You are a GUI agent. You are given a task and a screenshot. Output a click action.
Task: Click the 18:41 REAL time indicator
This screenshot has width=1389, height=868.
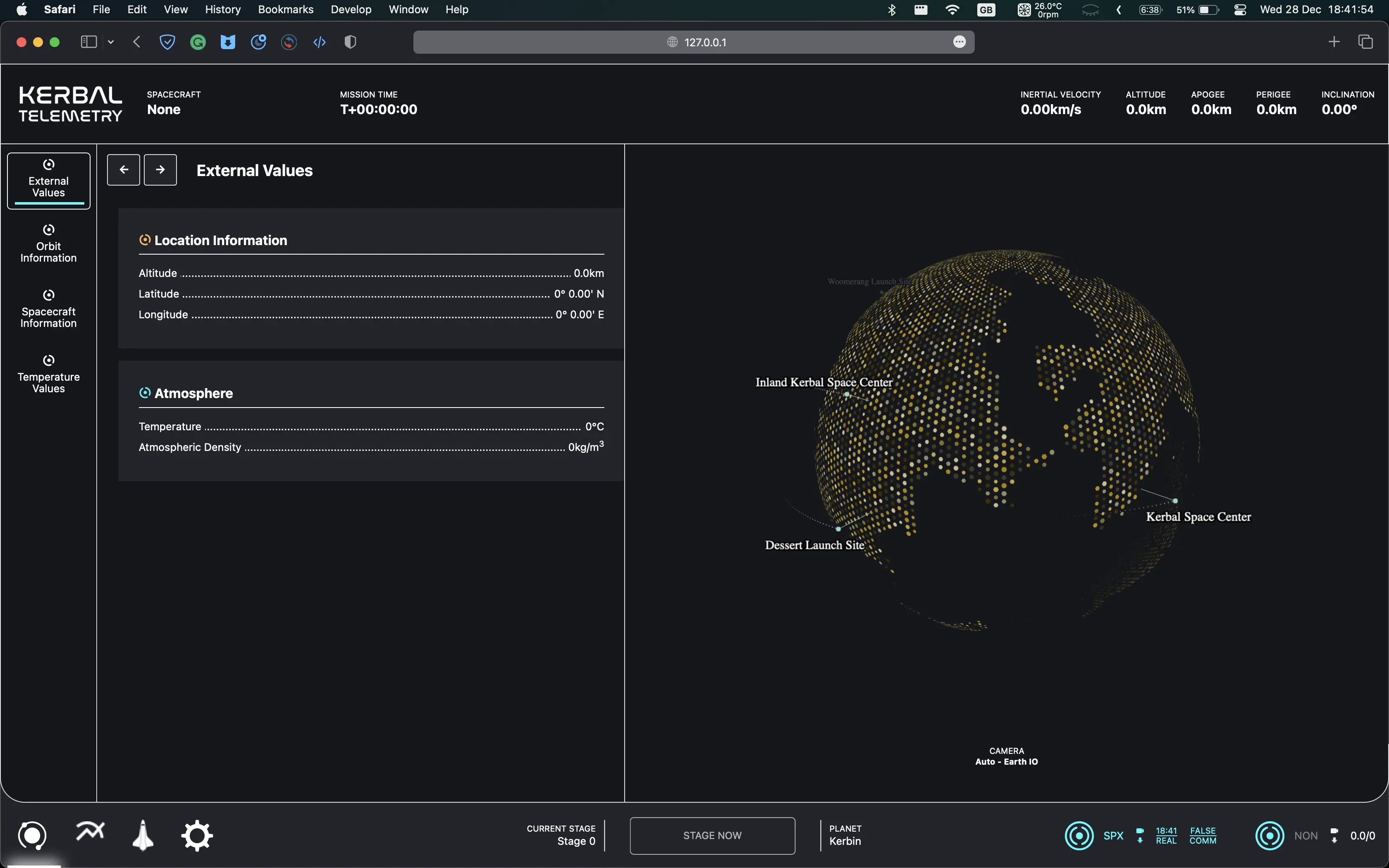(x=1166, y=836)
